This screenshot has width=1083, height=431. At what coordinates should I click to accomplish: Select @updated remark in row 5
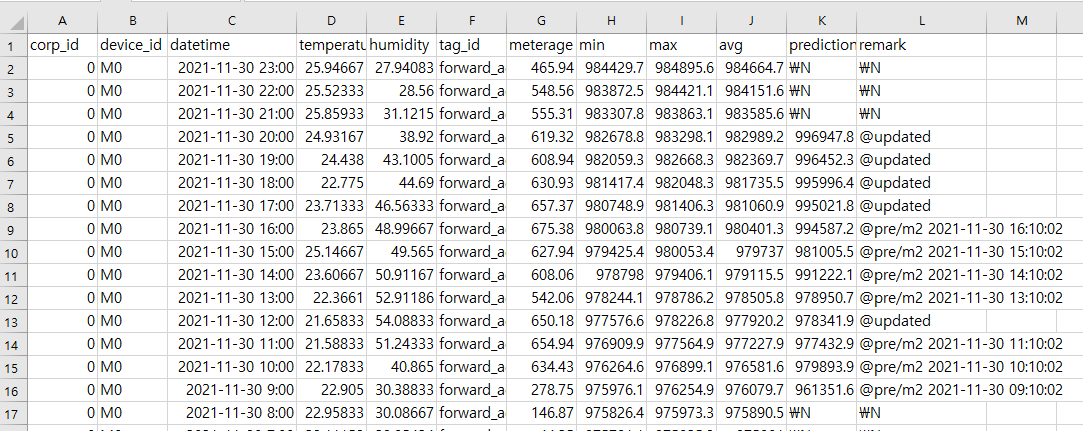click(921, 137)
